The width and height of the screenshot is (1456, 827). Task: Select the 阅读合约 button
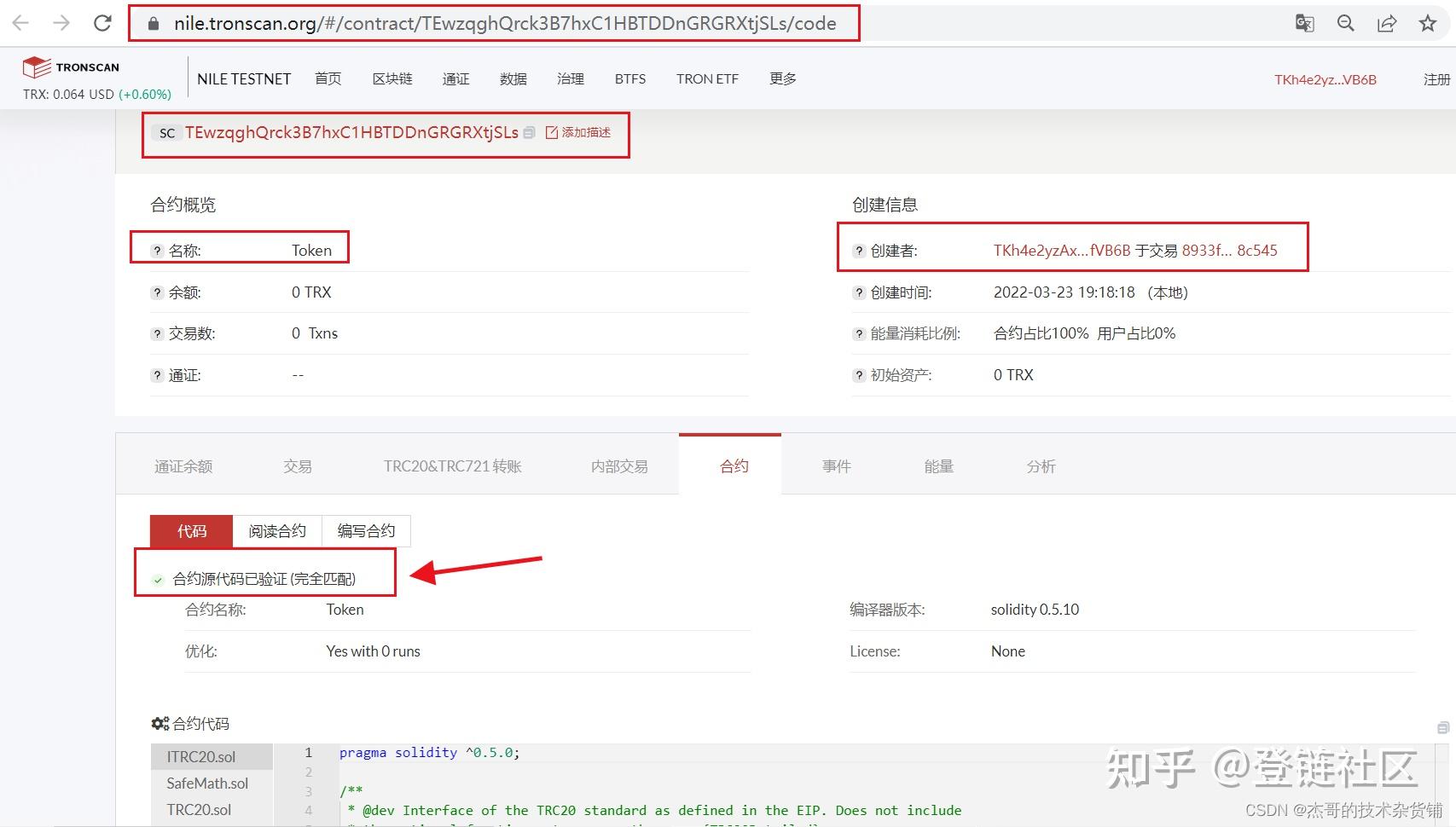[277, 531]
